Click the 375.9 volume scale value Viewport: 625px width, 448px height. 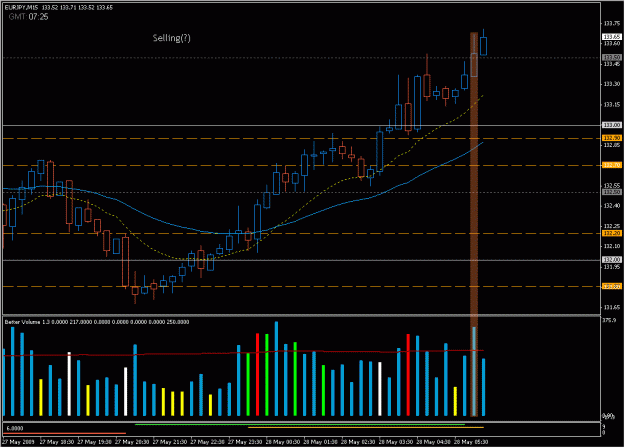609,320
